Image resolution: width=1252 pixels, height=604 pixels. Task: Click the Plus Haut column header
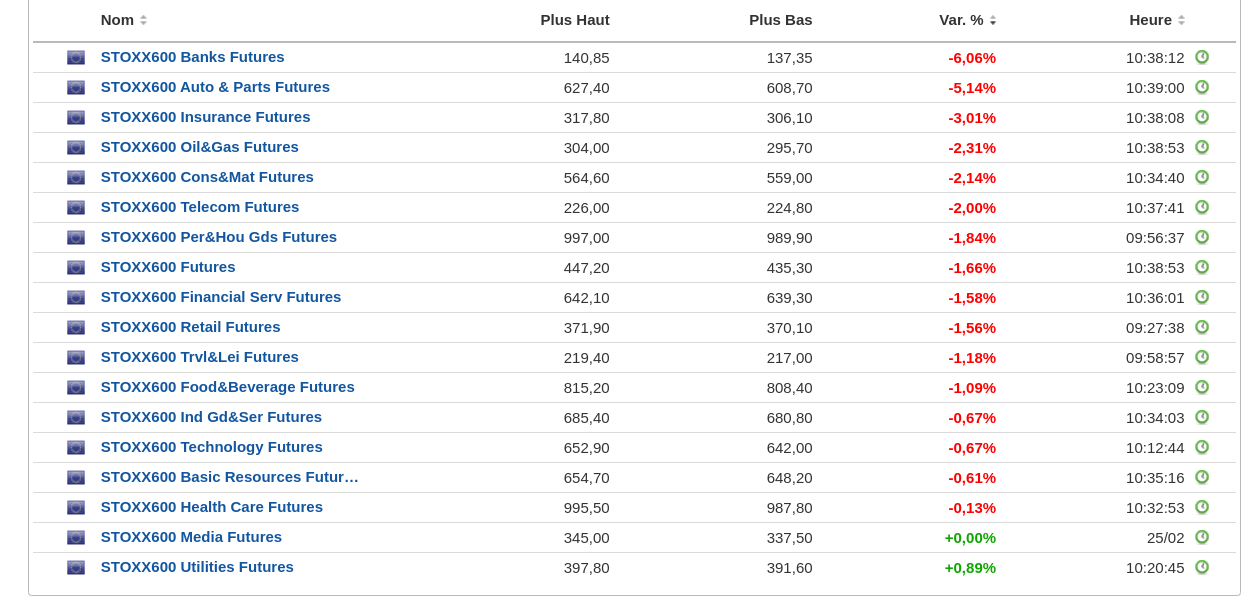[x=574, y=20]
